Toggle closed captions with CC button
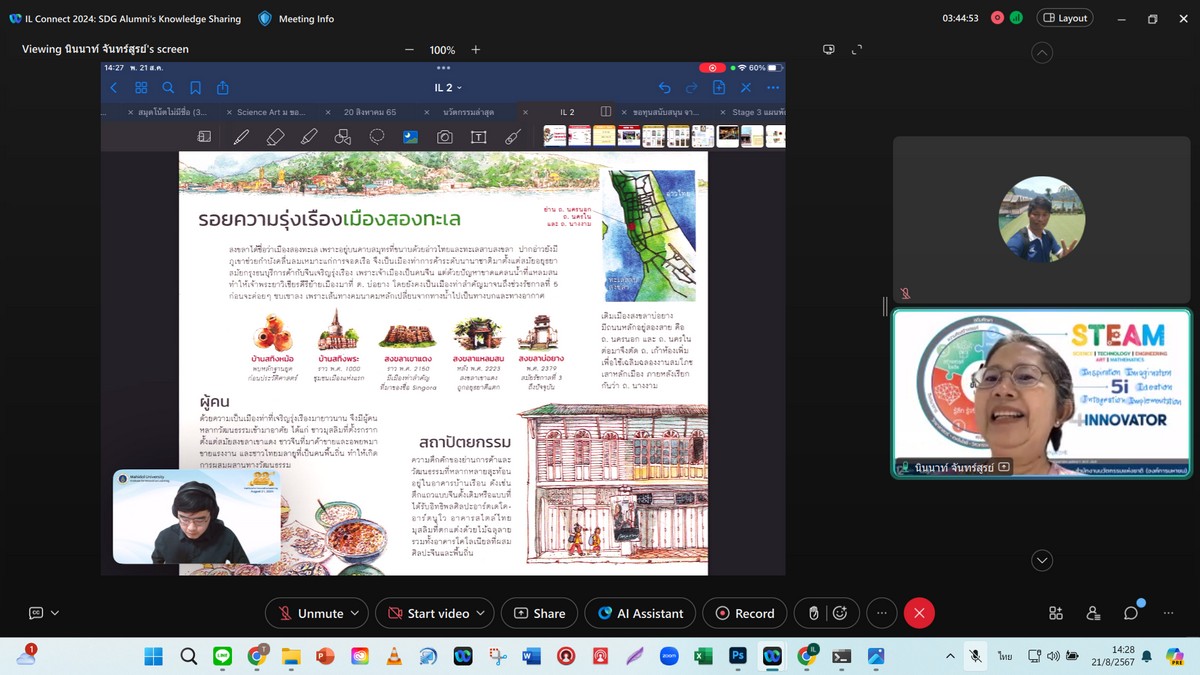Screen dimensions: 1200x675 pos(36,613)
